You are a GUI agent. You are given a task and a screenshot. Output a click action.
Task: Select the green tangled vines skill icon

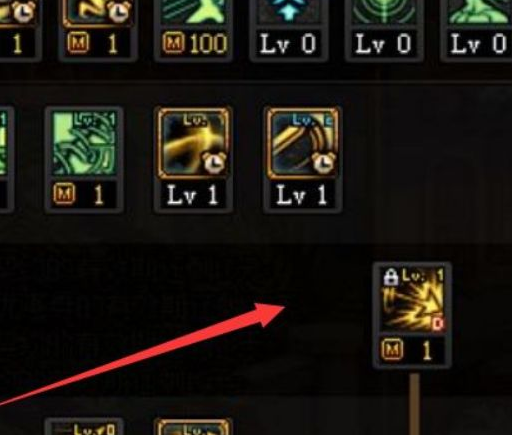tap(84, 144)
